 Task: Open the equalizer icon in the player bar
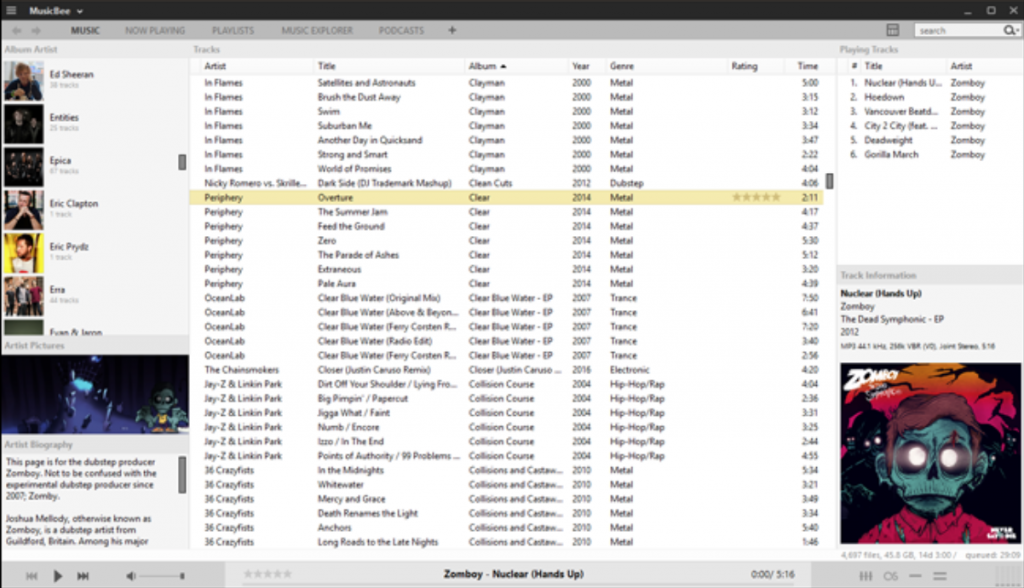coord(865,576)
